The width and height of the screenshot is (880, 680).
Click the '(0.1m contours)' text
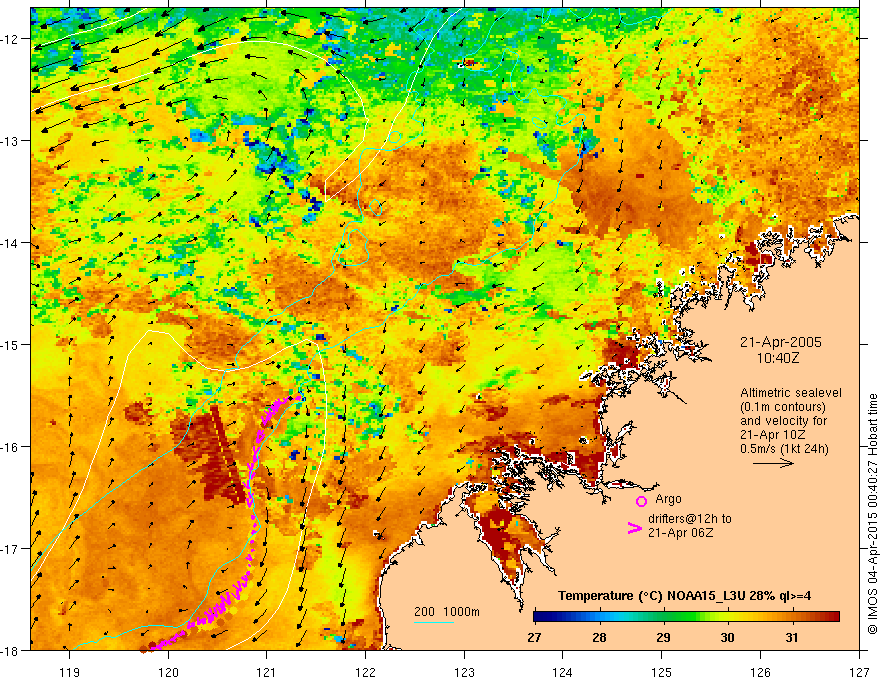pos(783,407)
